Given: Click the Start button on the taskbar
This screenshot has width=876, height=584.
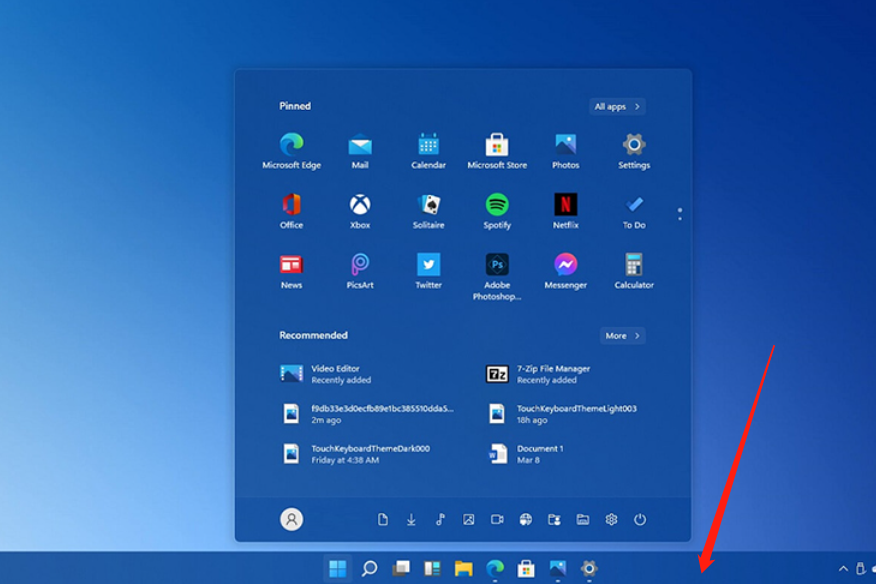Looking at the screenshot, I should (338, 569).
